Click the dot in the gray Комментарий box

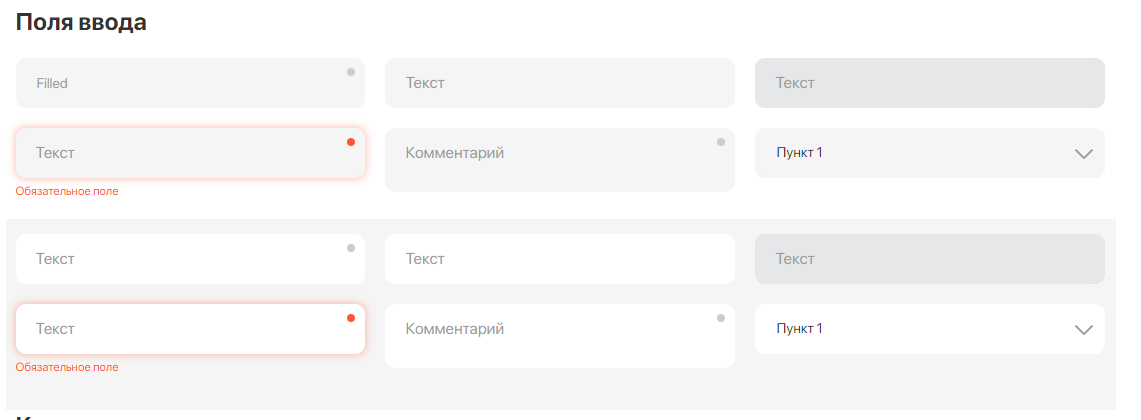(x=720, y=142)
